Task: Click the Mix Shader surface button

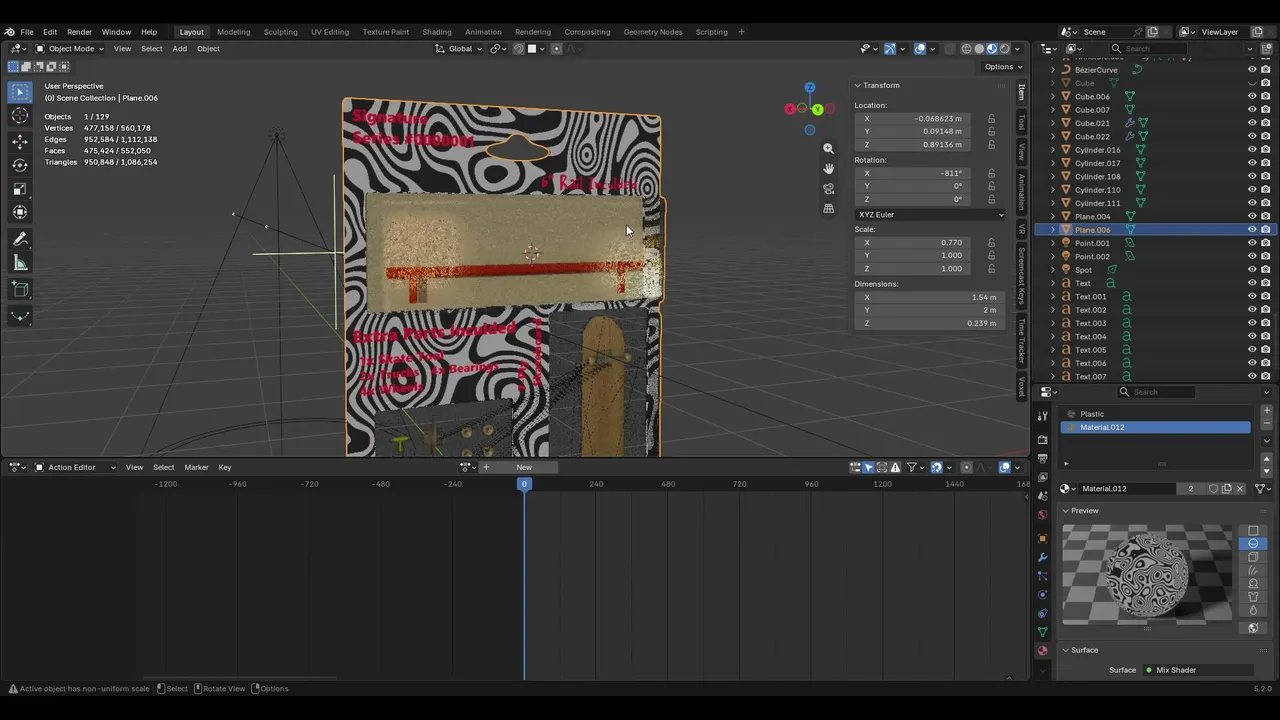Action: [1198, 670]
